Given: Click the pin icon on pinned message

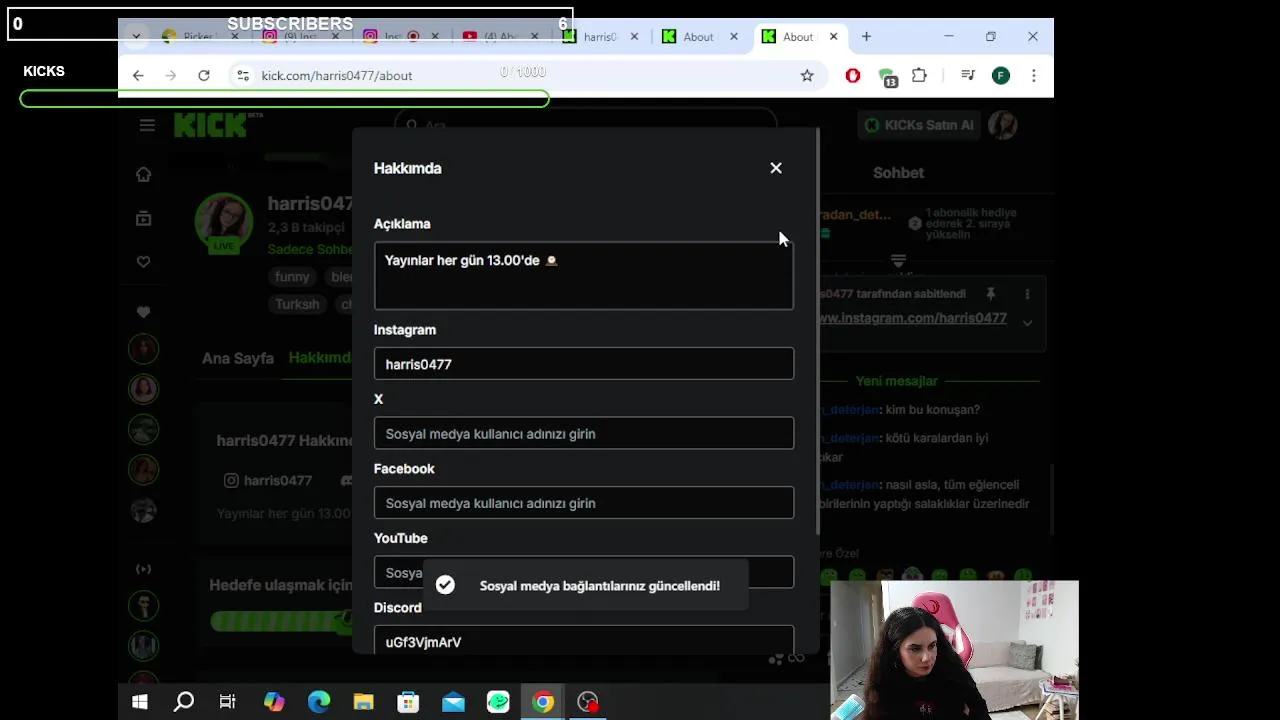Looking at the screenshot, I should coord(990,294).
